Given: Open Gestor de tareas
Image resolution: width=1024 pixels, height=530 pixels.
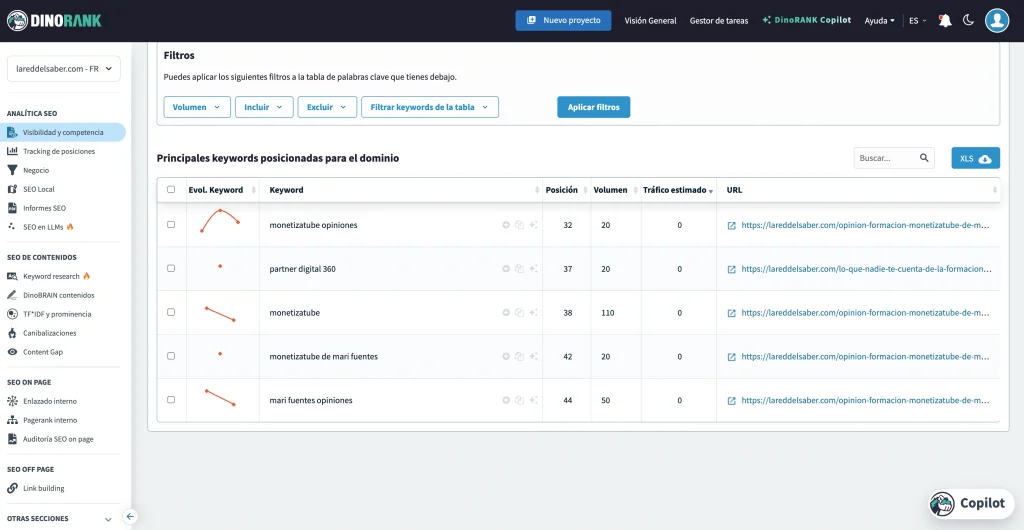Looking at the screenshot, I should (719, 20).
